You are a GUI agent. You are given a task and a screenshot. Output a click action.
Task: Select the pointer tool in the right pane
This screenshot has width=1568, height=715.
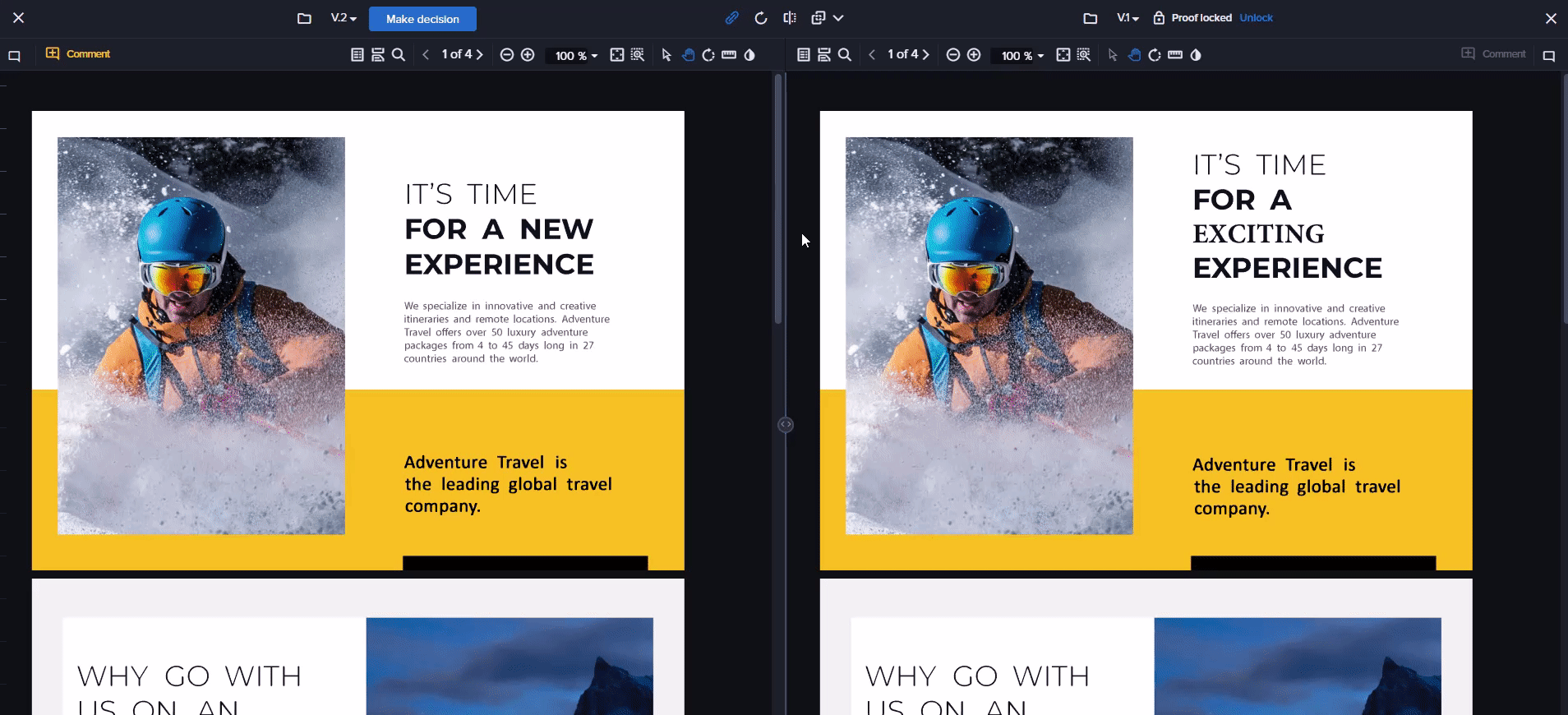(x=1113, y=55)
